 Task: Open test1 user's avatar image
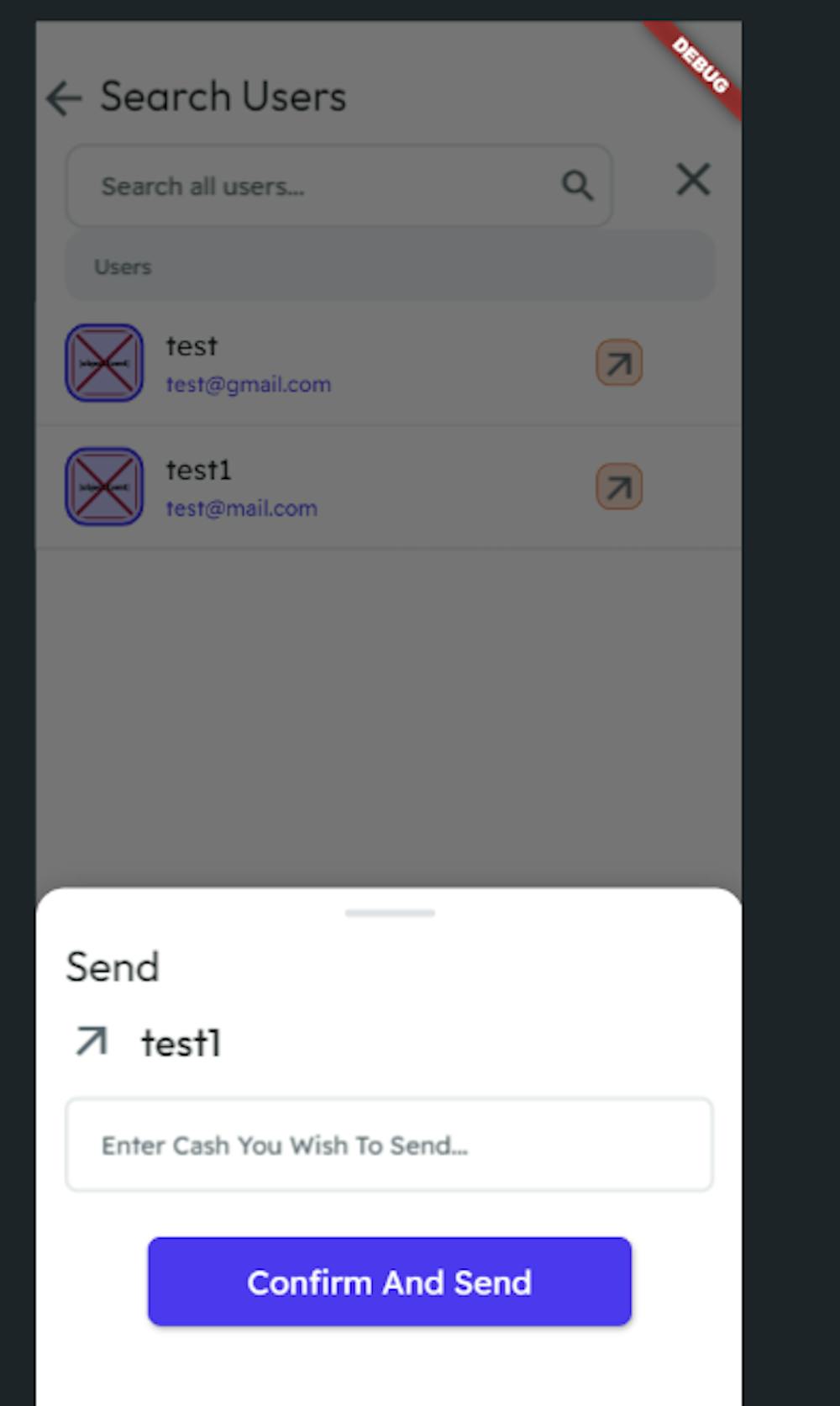pos(104,487)
